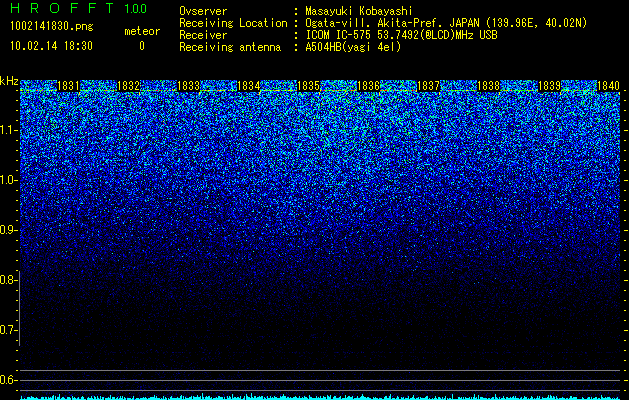Click the 1832 time marker
629x400 pixels.
pos(128,86)
